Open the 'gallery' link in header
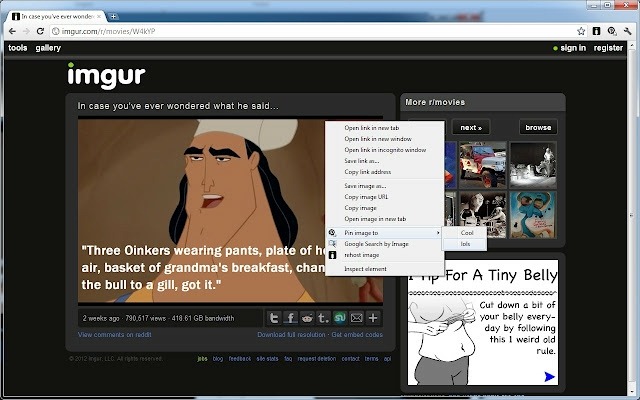The image size is (640, 400). (x=48, y=48)
